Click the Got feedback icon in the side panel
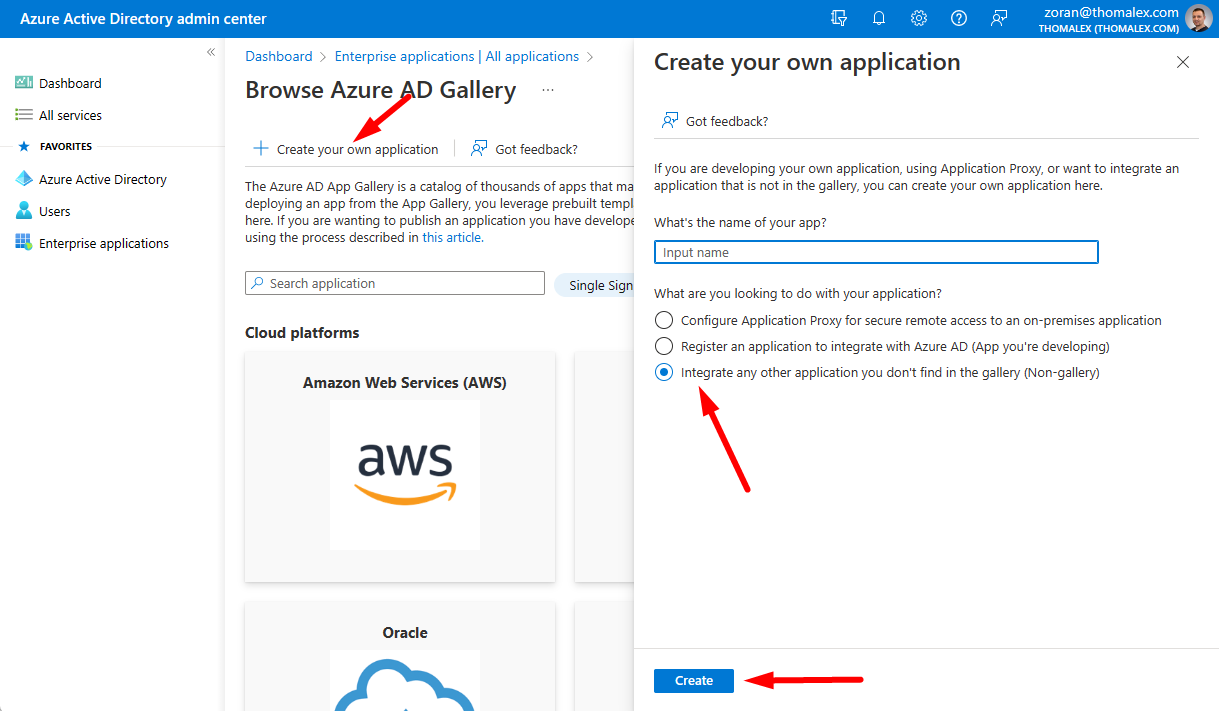This screenshot has height=711, width=1219. pos(670,120)
